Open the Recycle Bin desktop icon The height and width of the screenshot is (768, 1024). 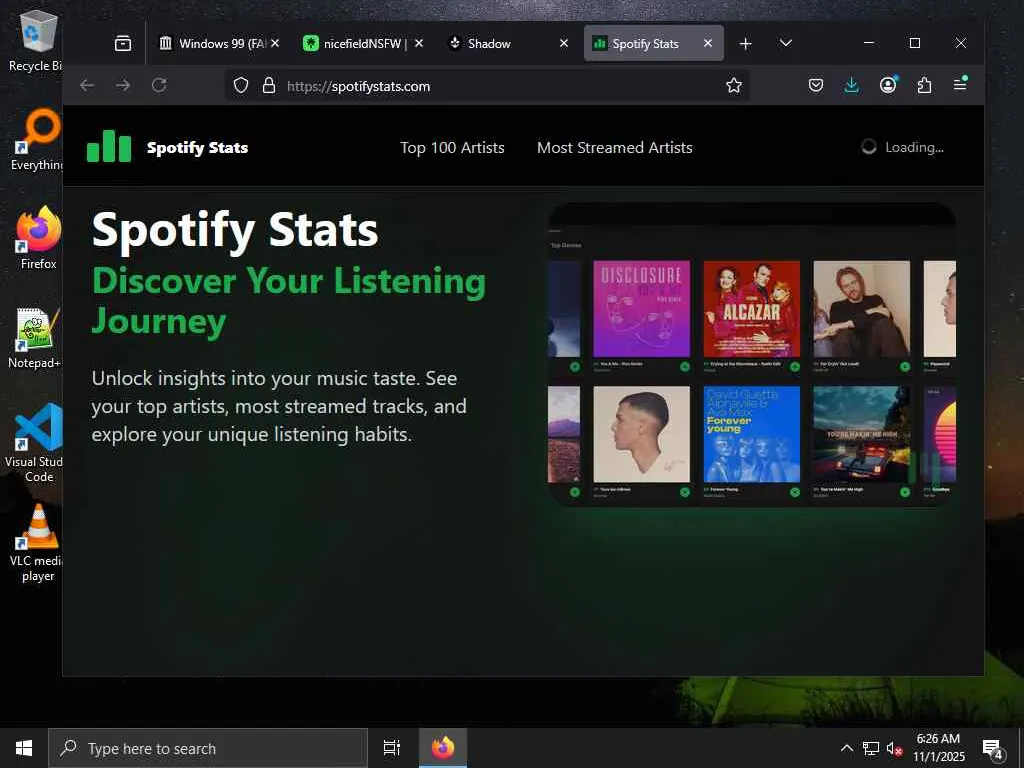point(36,40)
